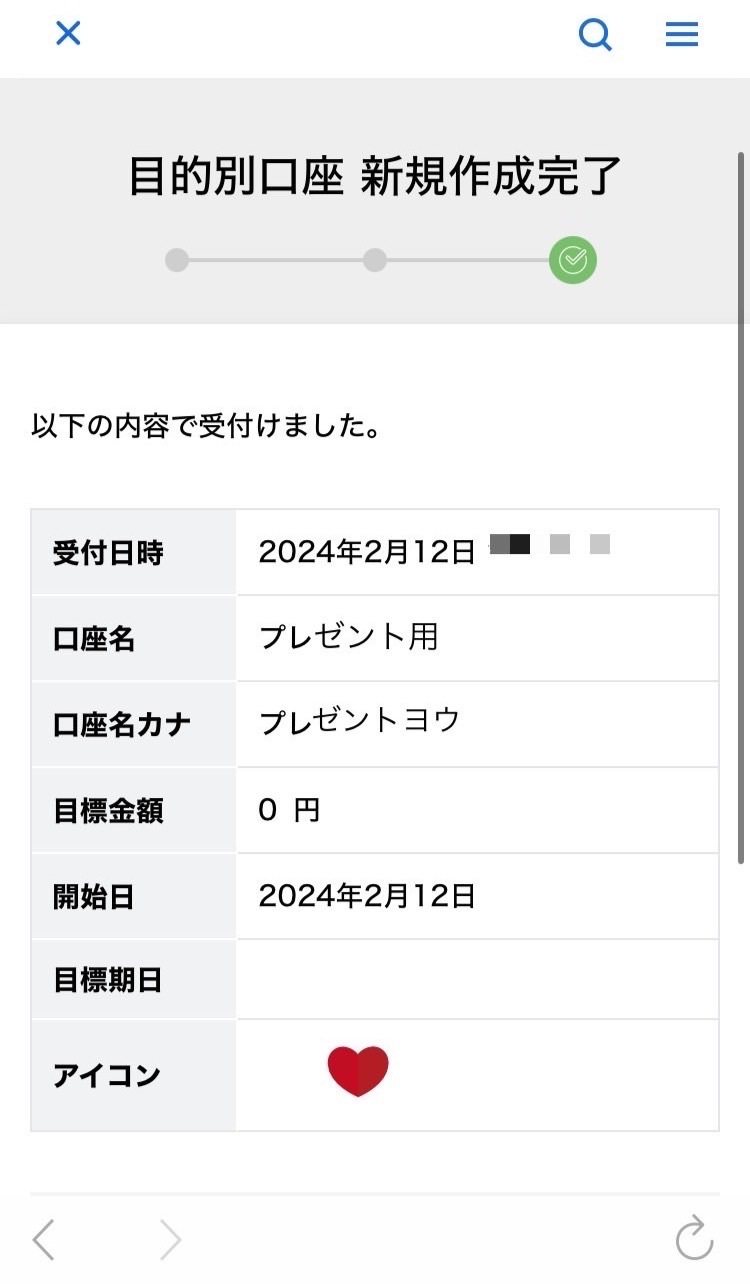Select the 目的別口座 新規作成完了 heading

coord(375,176)
